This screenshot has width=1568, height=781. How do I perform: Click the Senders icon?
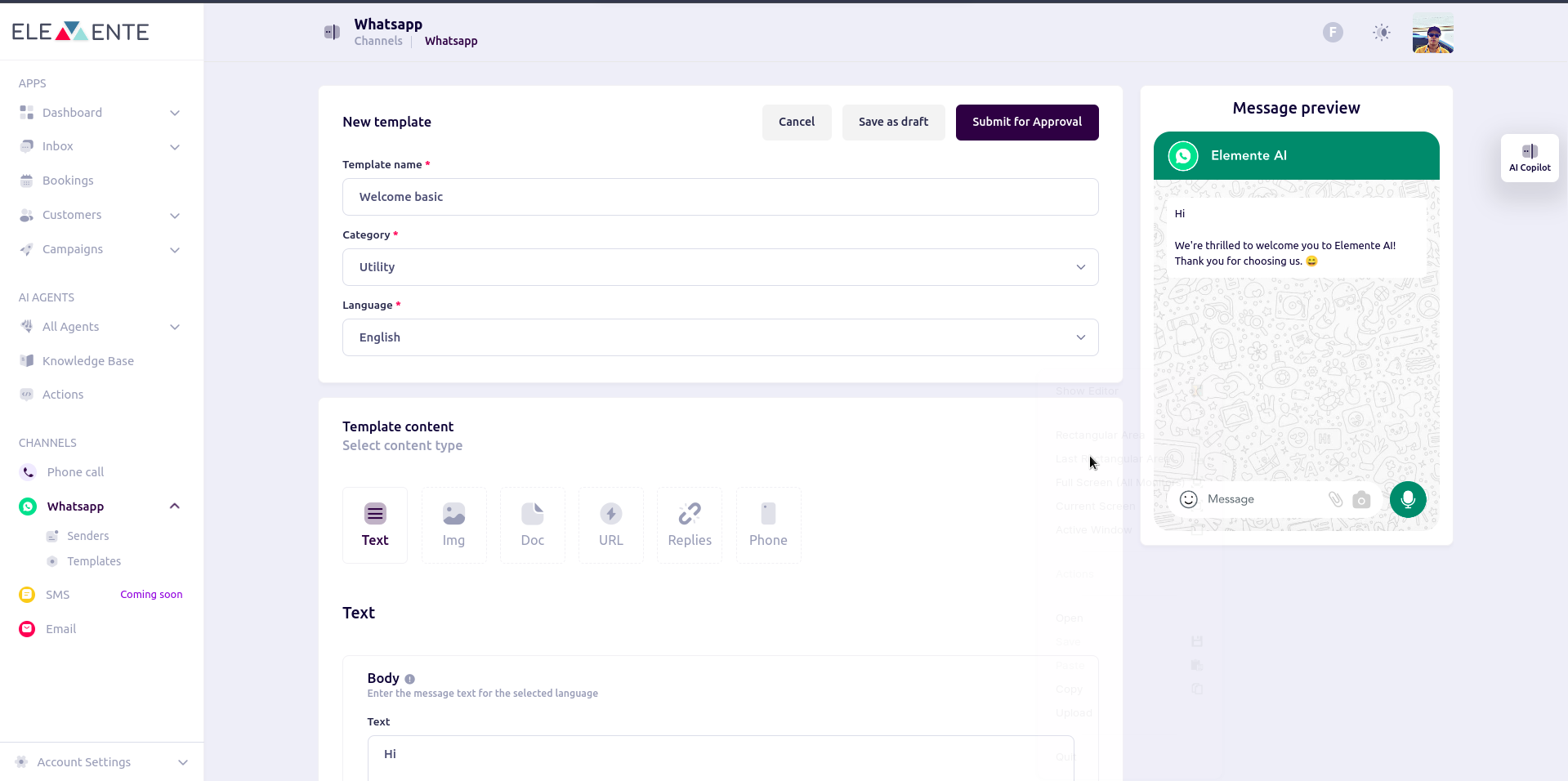pyautogui.click(x=52, y=536)
